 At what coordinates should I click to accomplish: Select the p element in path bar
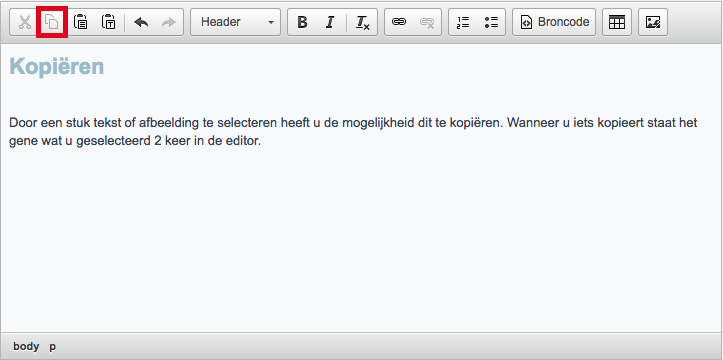click(53, 346)
